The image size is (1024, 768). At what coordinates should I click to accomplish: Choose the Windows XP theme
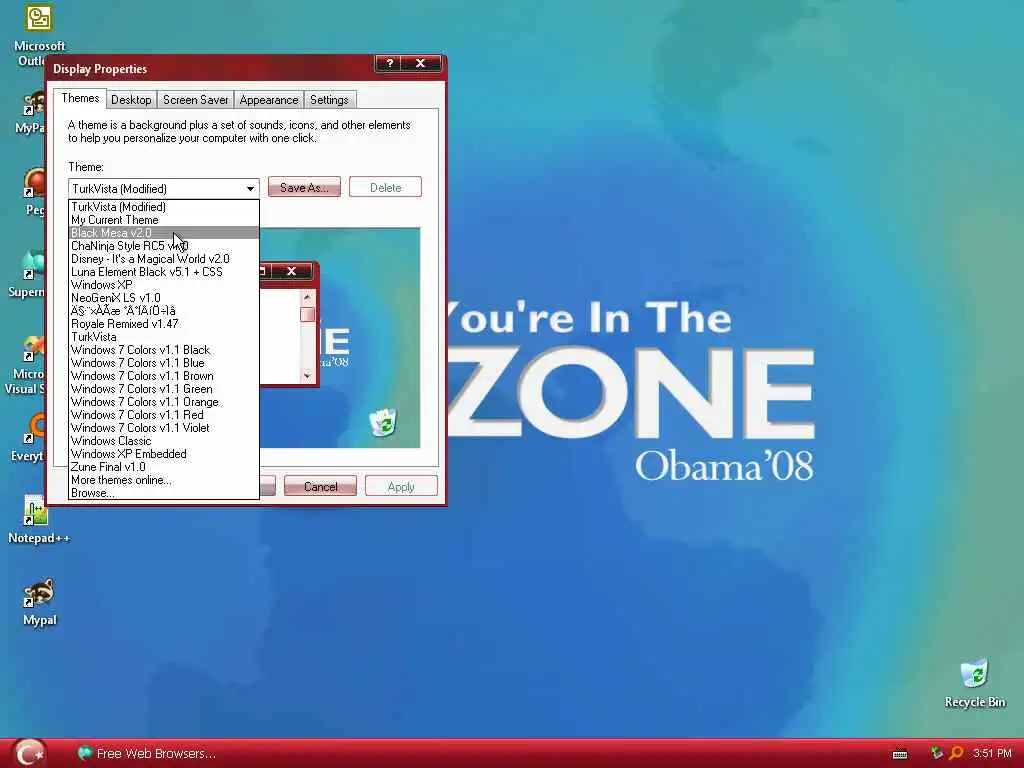click(x=164, y=285)
